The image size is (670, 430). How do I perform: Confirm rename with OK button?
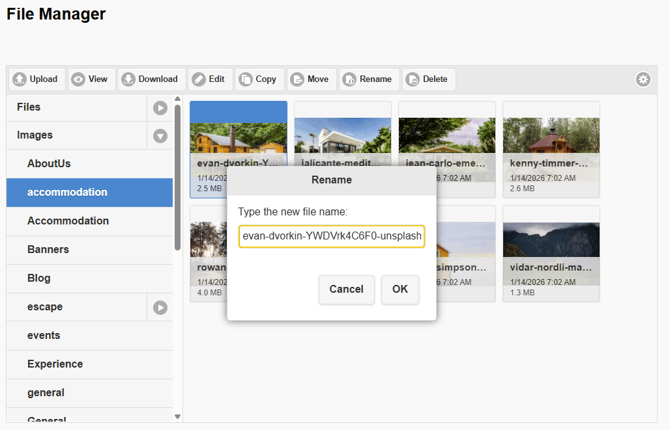tap(400, 289)
